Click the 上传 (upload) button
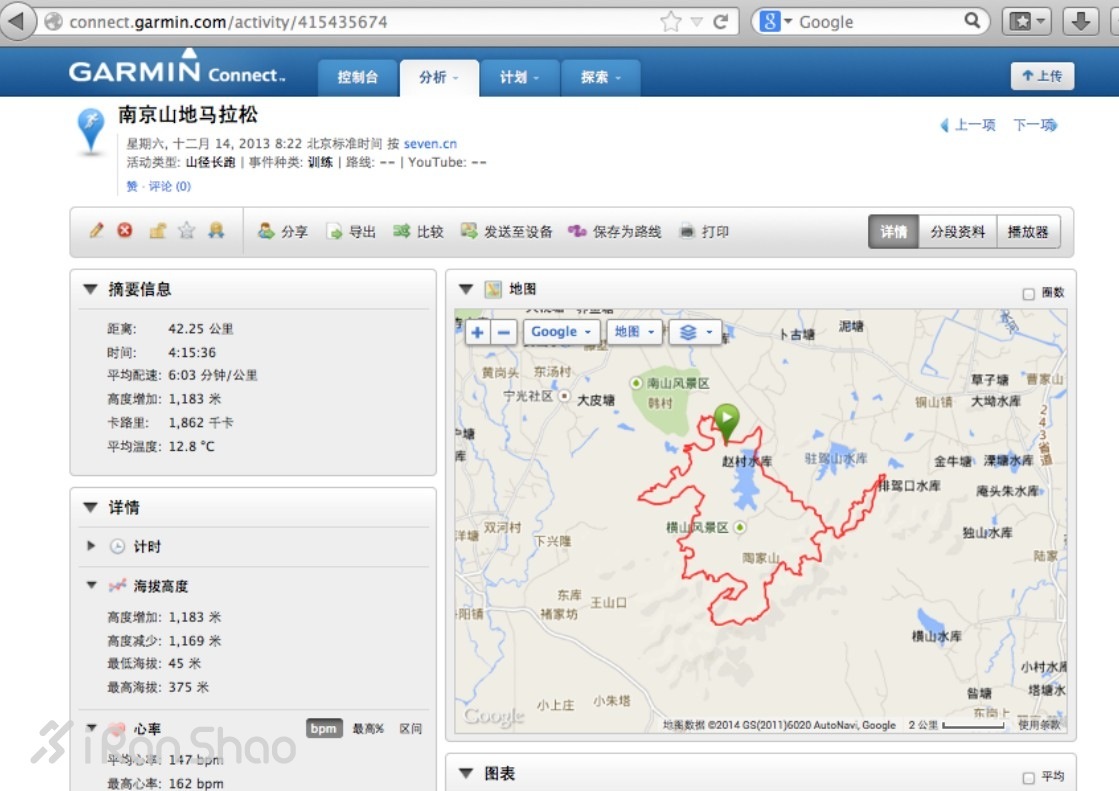Viewport: 1119px width, 791px height. coord(1042,76)
